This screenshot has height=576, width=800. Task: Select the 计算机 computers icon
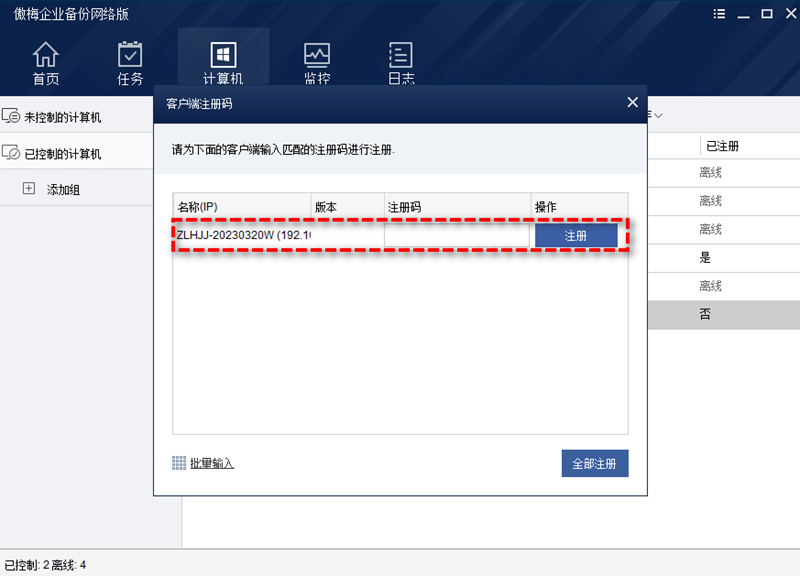coord(222,62)
